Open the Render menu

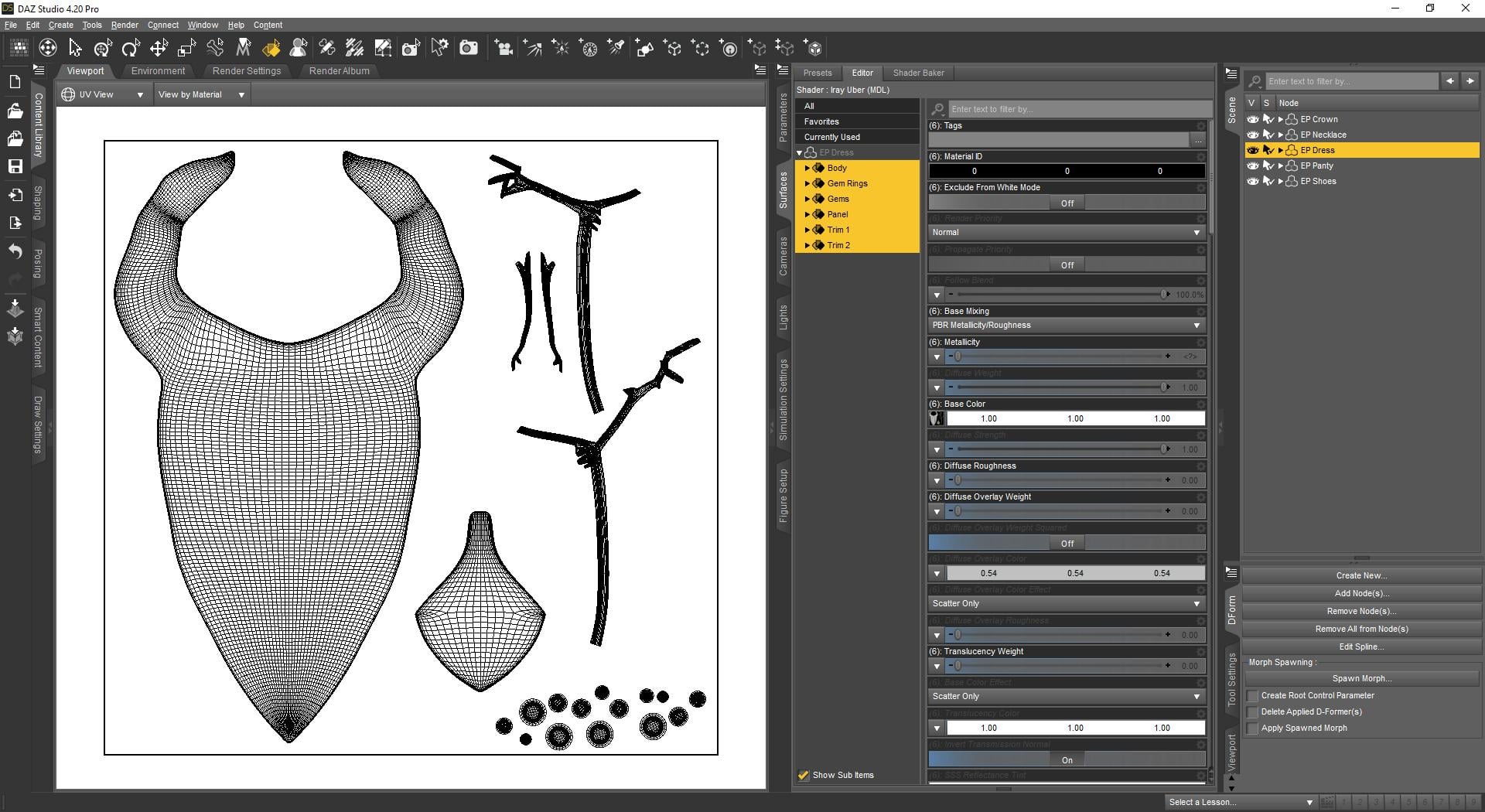[125, 25]
